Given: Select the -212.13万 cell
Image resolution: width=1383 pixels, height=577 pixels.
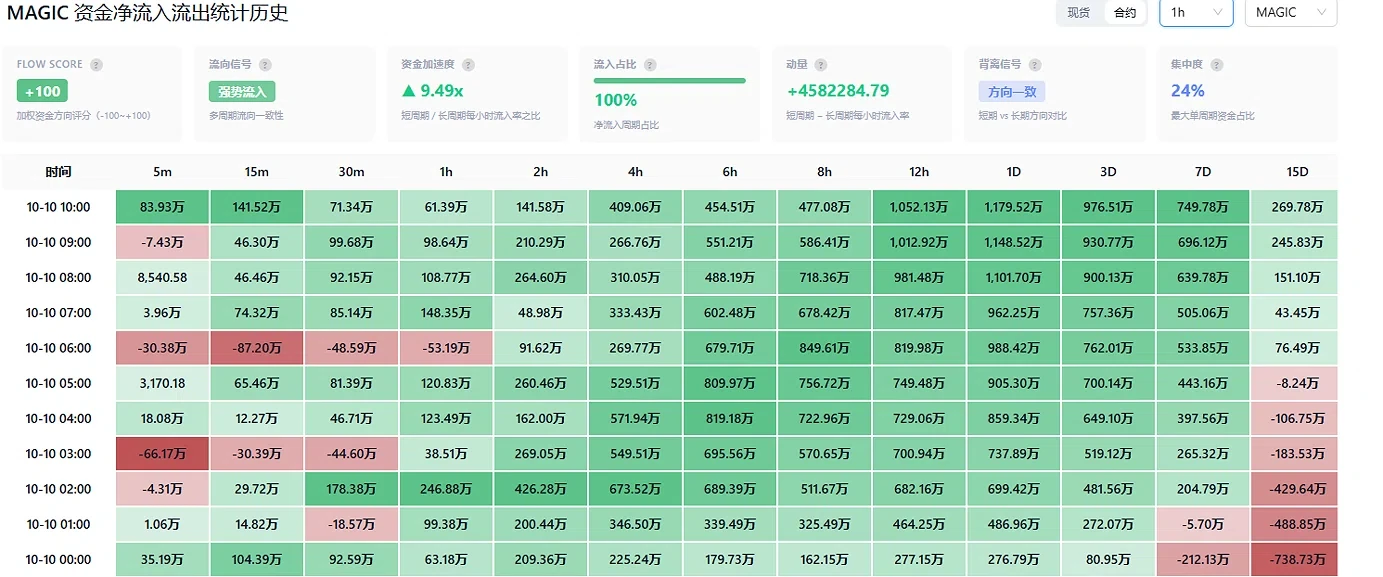Looking at the screenshot, I should coord(1202,559).
